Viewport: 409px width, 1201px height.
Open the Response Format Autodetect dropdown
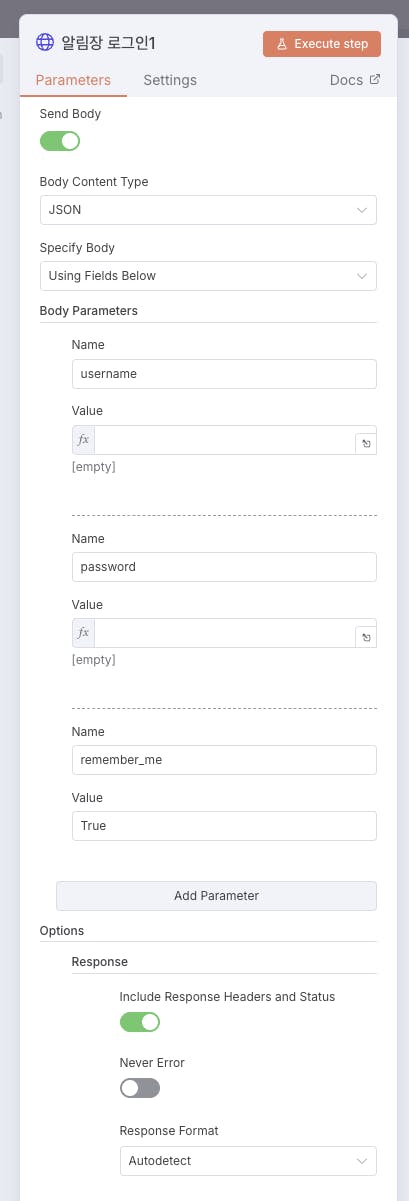coord(248,1161)
